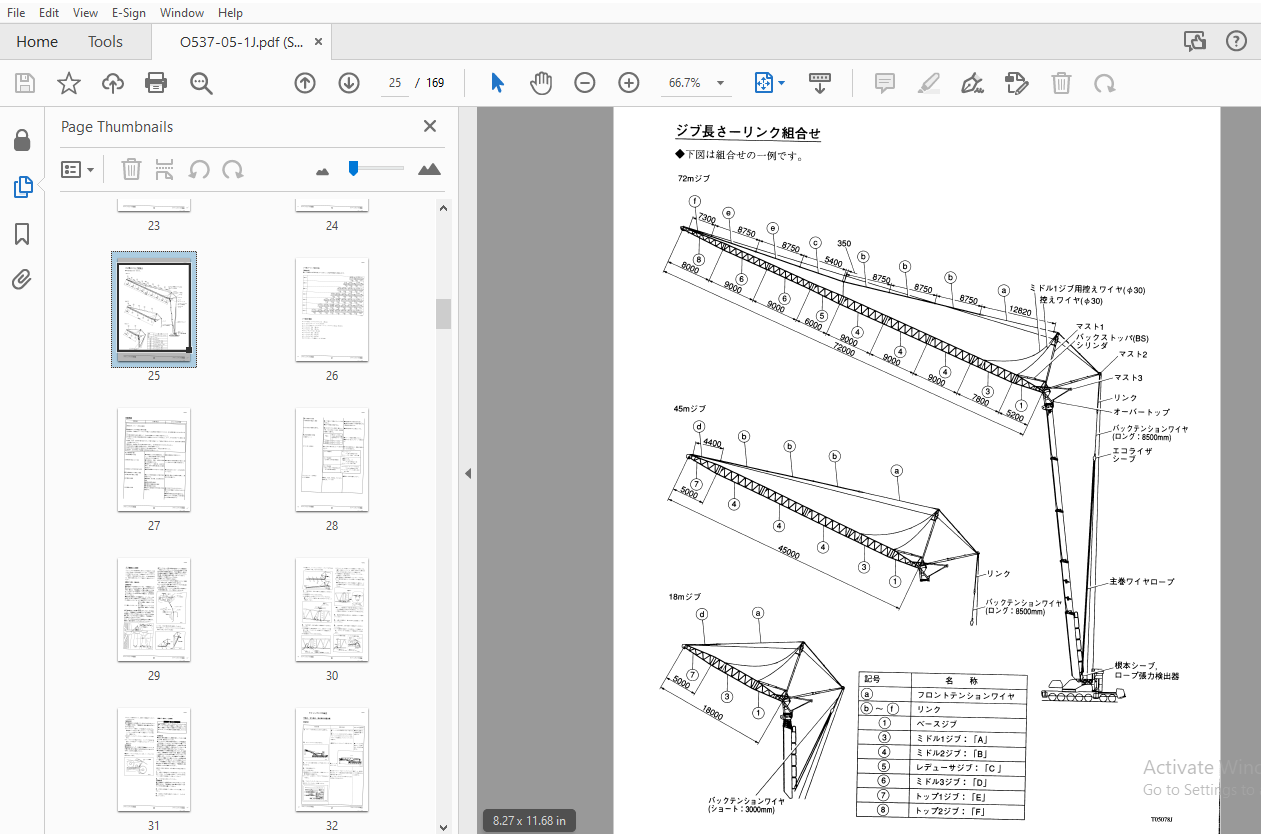Image resolution: width=1261 pixels, height=834 pixels.
Task: Select the highlighter pen tool
Action: [x=929, y=83]
